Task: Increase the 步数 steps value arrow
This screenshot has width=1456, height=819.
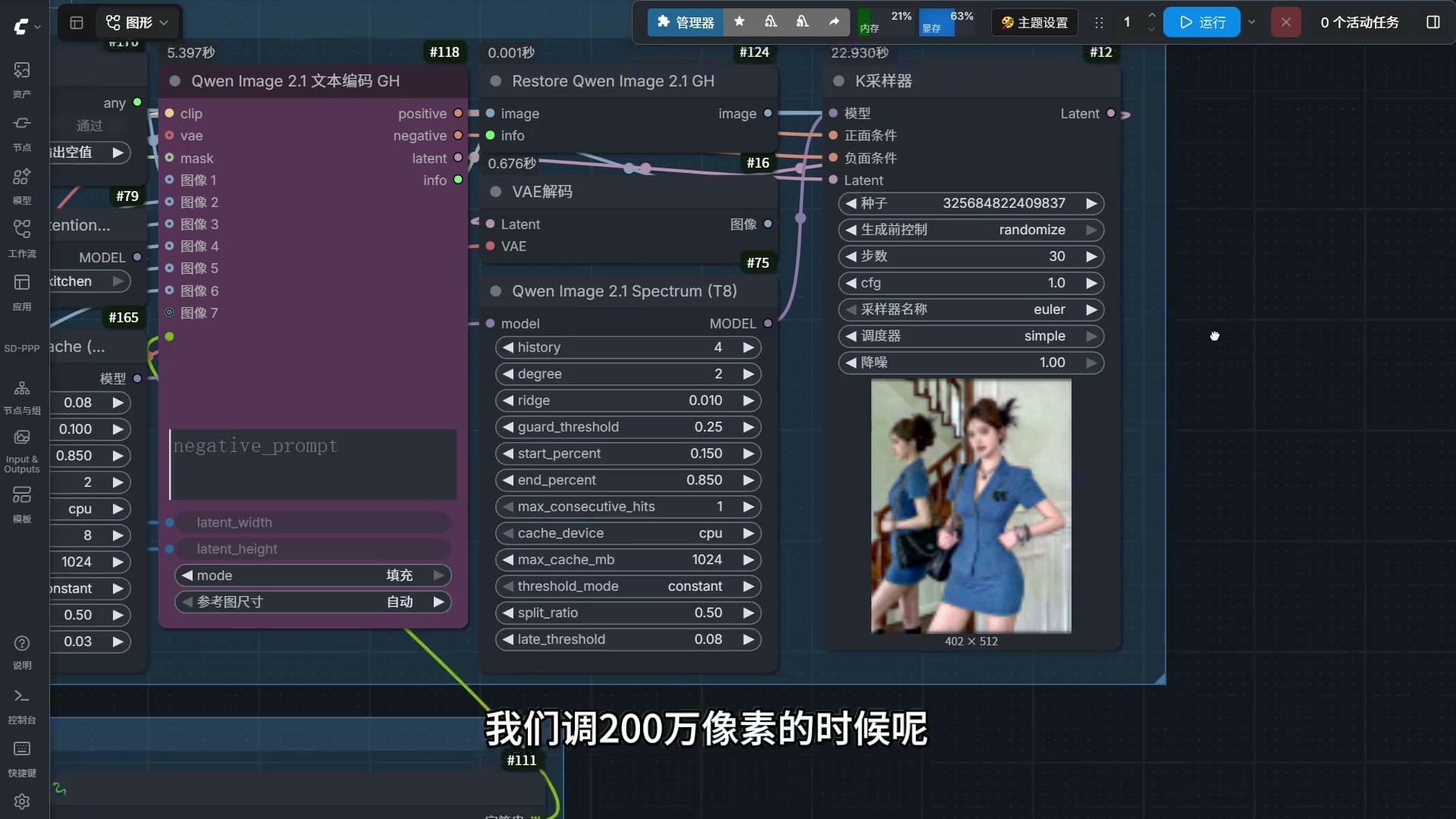Action: (1091, 256)
